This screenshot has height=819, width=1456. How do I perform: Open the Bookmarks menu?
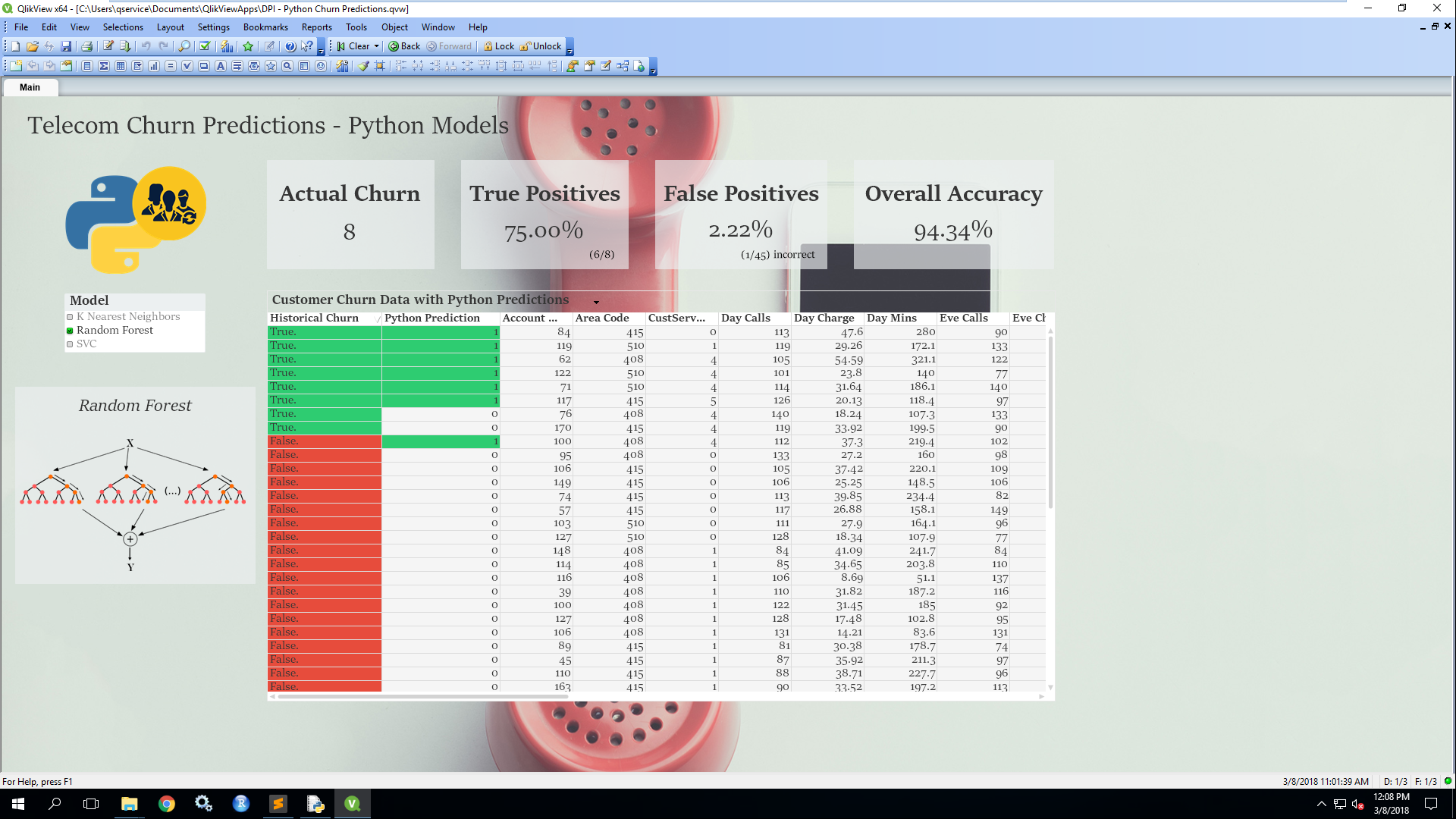click(x=265, y=27)
